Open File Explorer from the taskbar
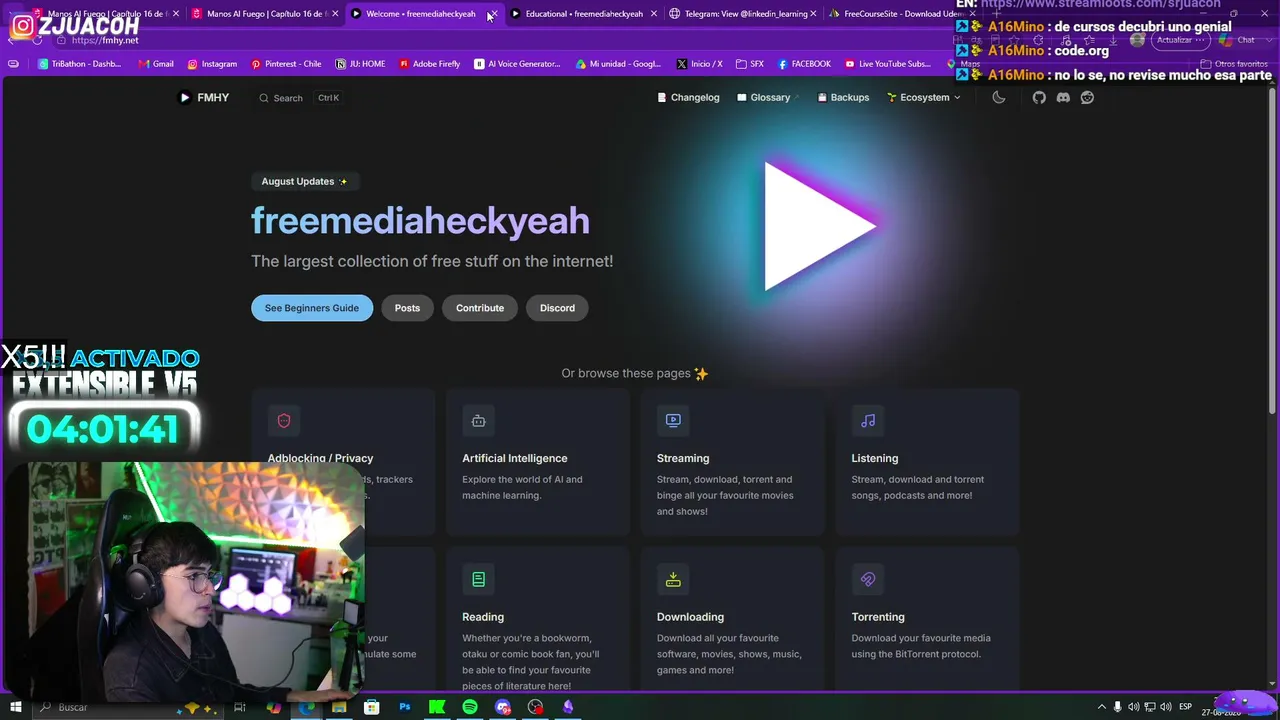Screen dimensions: 1280x720 [x=339, y=707]
